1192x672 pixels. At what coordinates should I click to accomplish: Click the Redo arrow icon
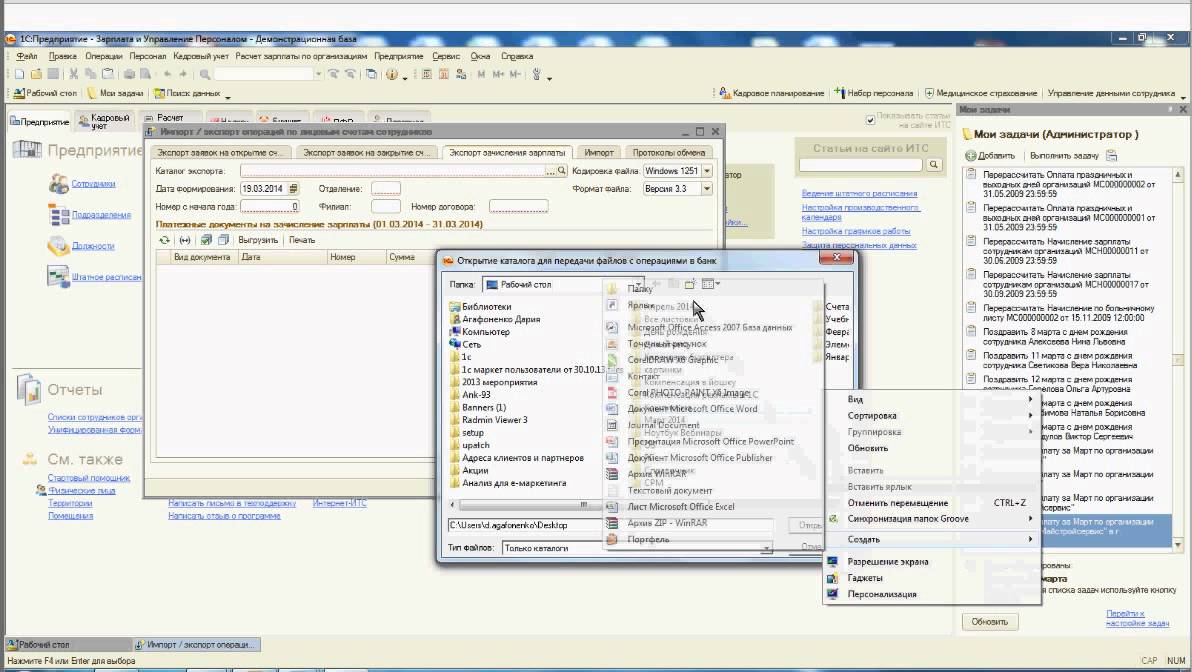184,74
